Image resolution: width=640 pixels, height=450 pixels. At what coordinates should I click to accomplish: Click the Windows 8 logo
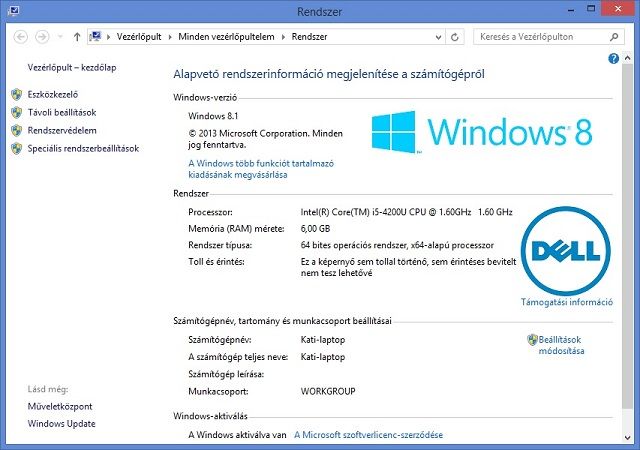click(482, 132)
